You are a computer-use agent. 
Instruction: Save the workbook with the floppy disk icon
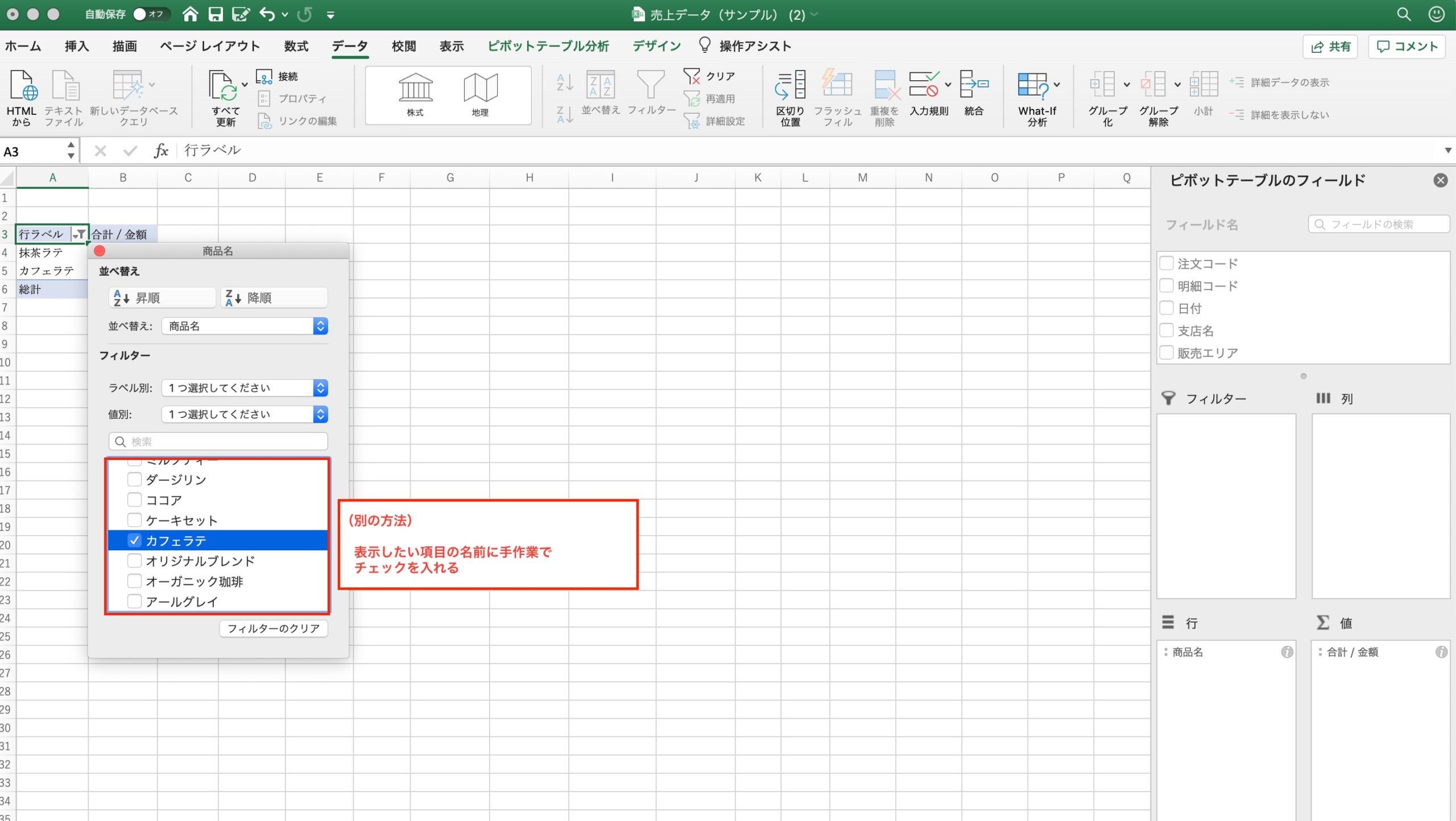coord(216,14)
